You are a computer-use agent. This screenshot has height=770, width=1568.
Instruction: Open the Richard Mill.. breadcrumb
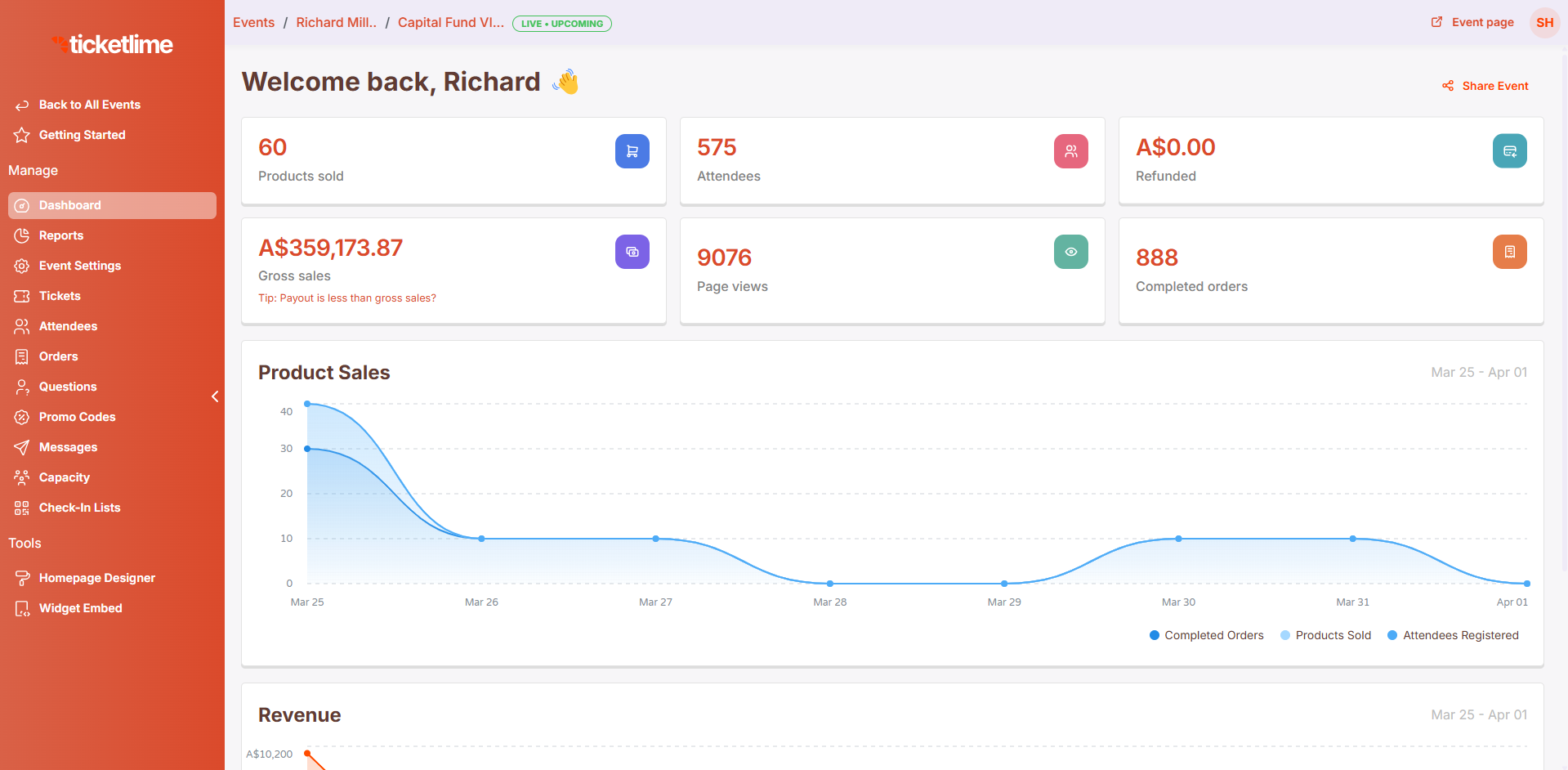point(336,23)
